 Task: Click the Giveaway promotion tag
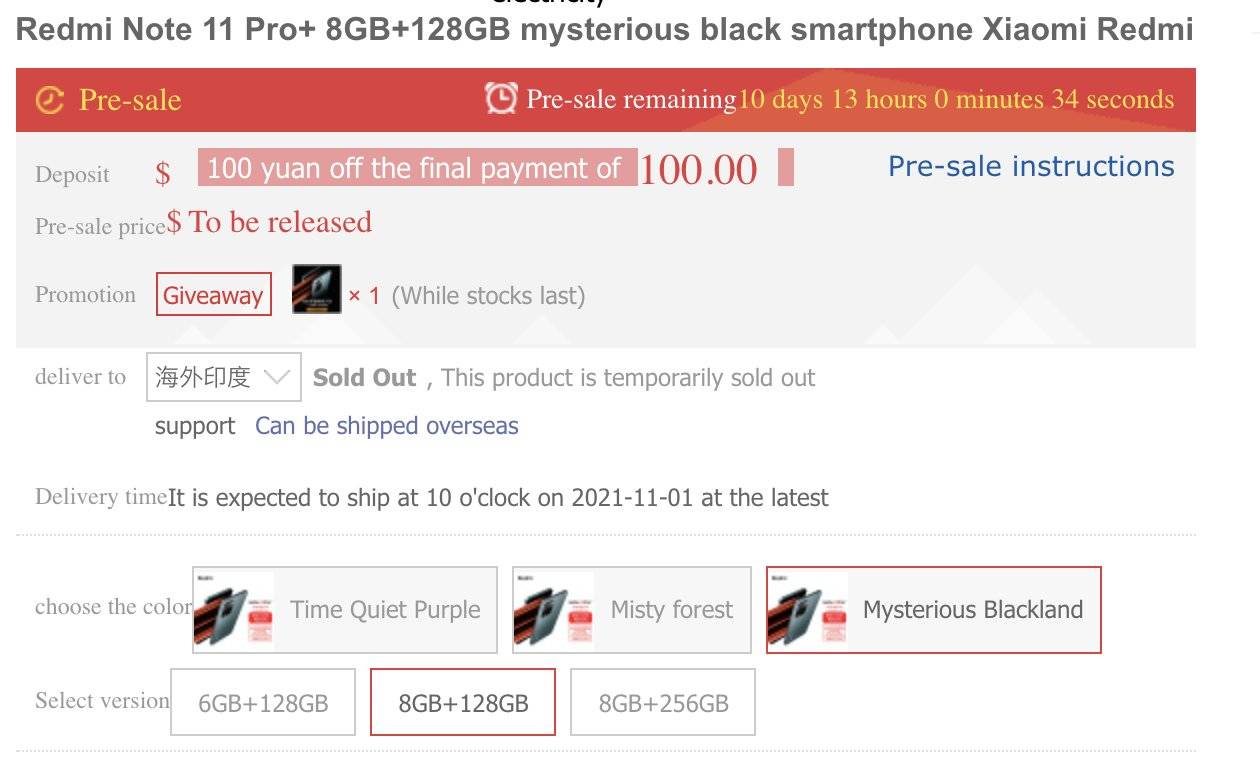(213, 295)
